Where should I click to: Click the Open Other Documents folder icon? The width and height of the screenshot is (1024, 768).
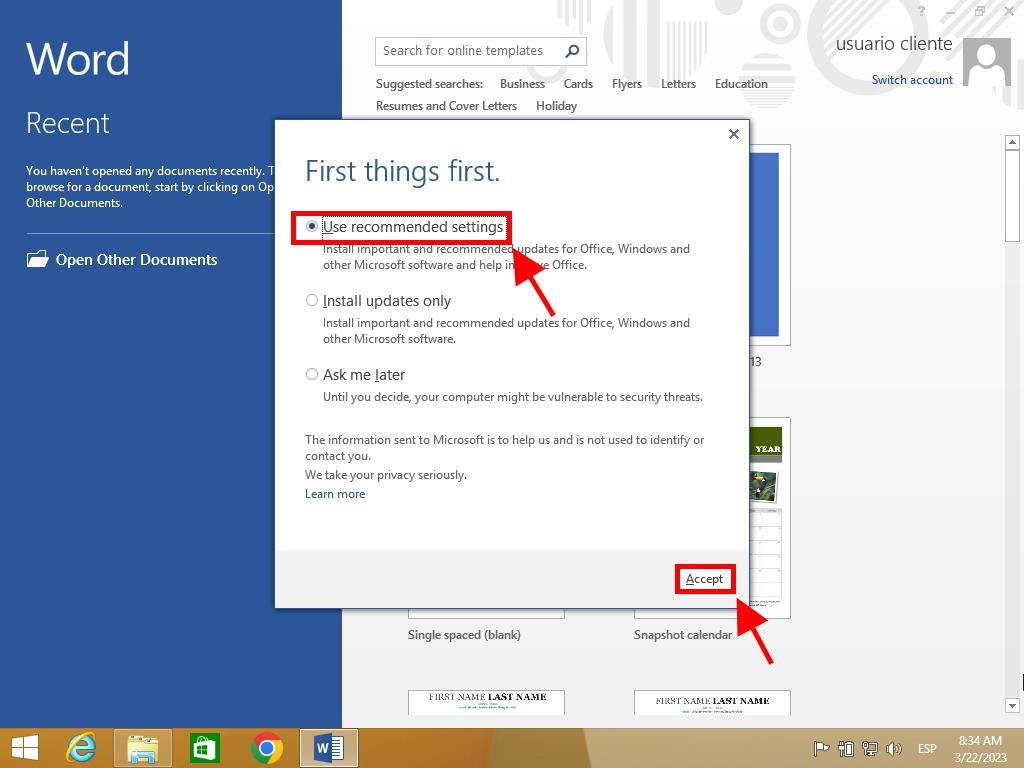(x=38, y=260)
